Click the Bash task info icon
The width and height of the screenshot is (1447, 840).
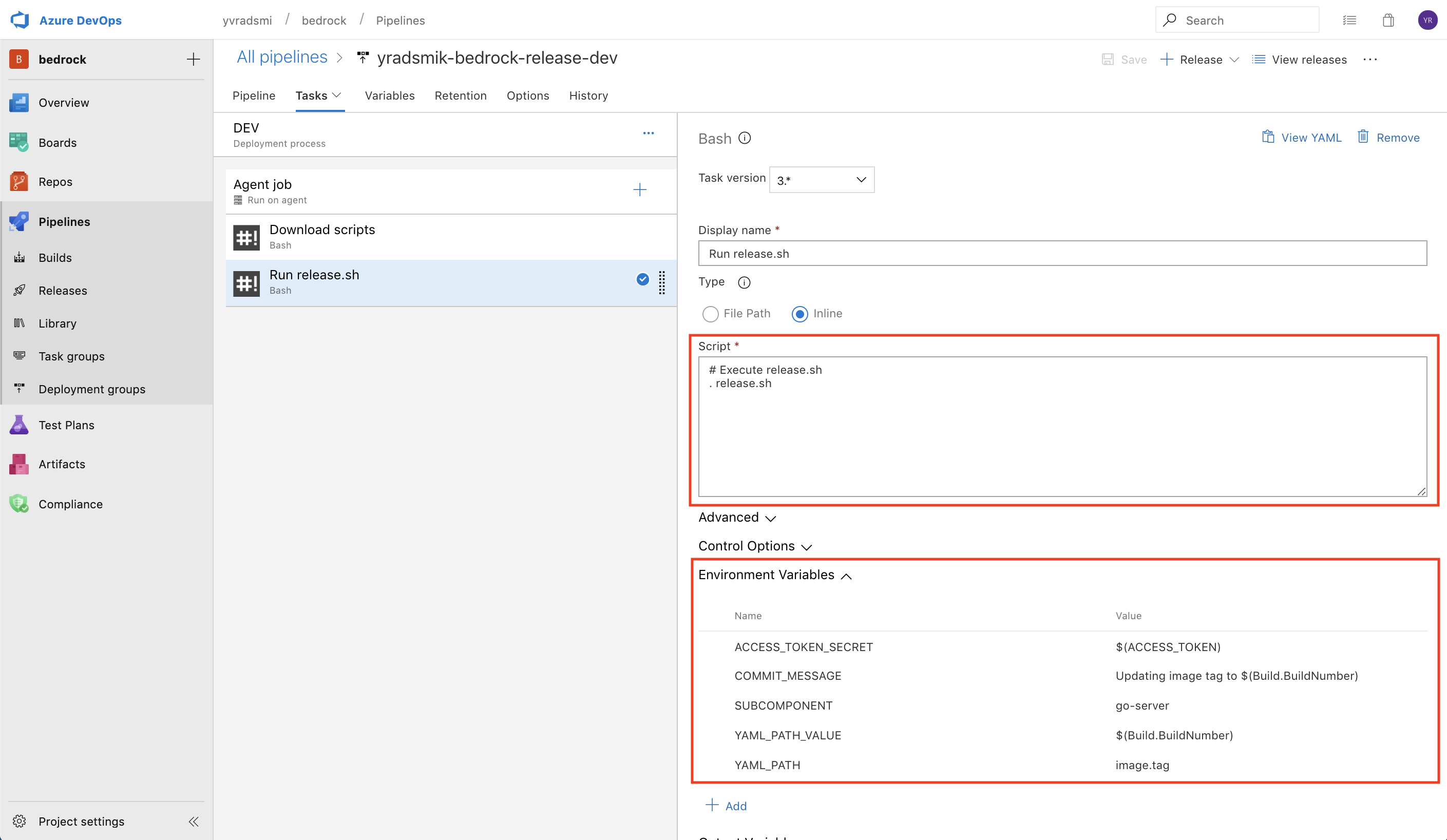(x=745, y=138)
